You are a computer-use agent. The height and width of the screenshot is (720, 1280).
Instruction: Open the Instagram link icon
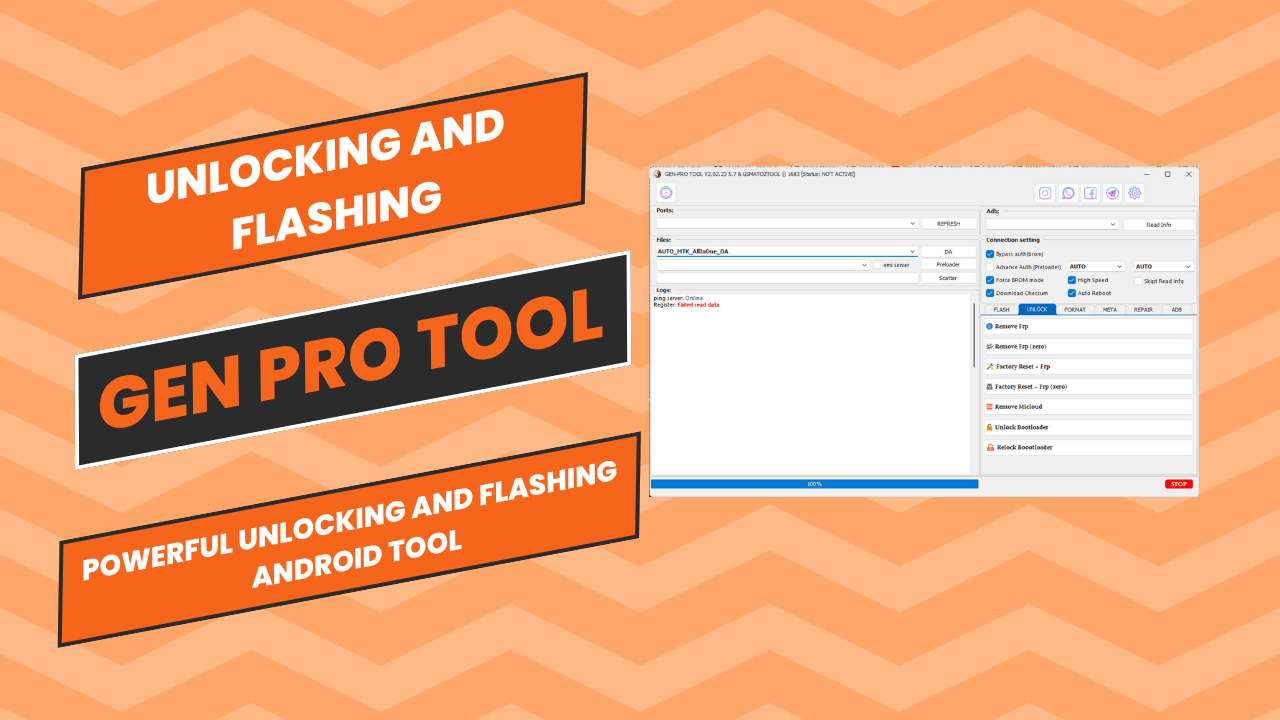1045,193
